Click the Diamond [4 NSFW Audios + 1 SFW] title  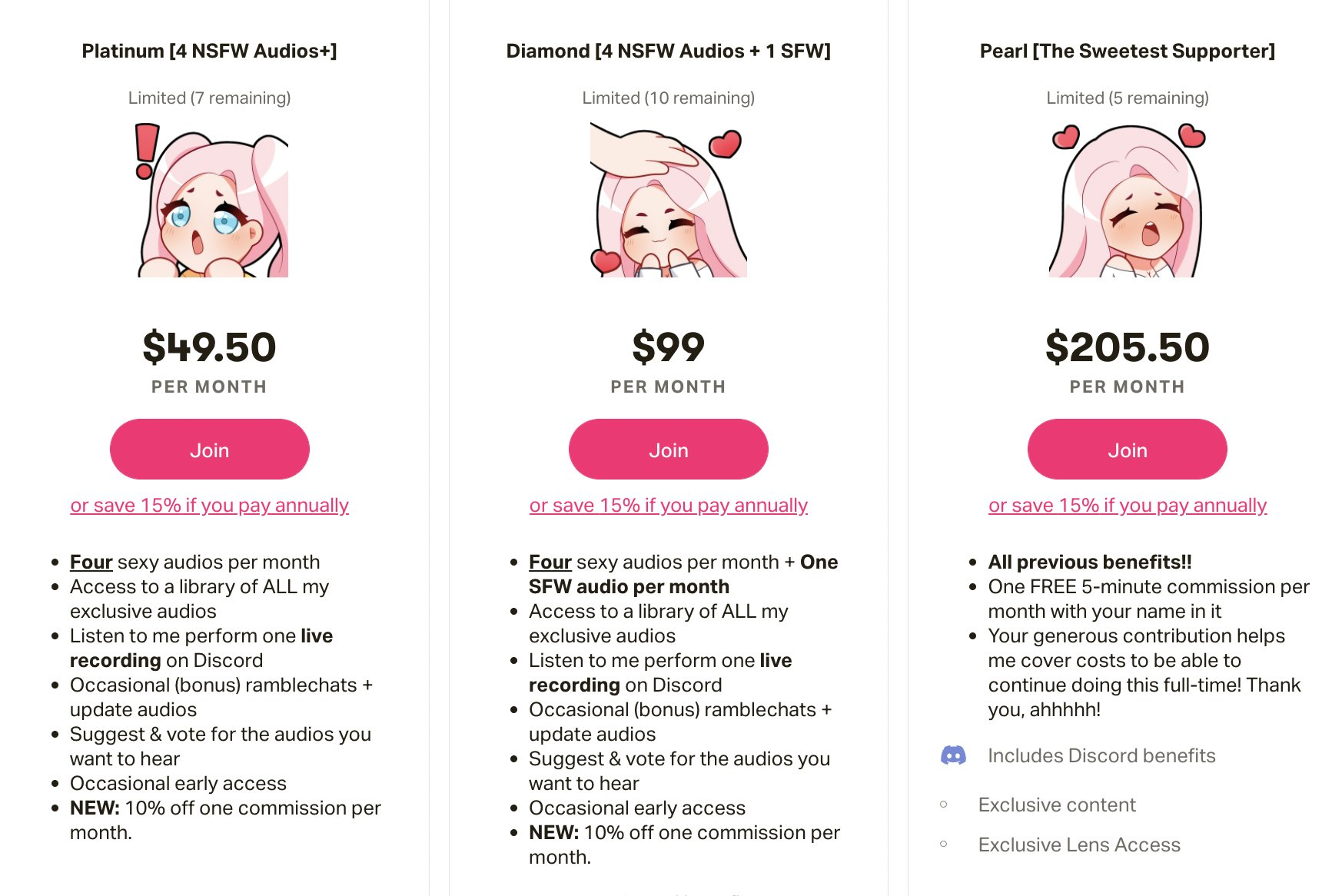(668, 51)
